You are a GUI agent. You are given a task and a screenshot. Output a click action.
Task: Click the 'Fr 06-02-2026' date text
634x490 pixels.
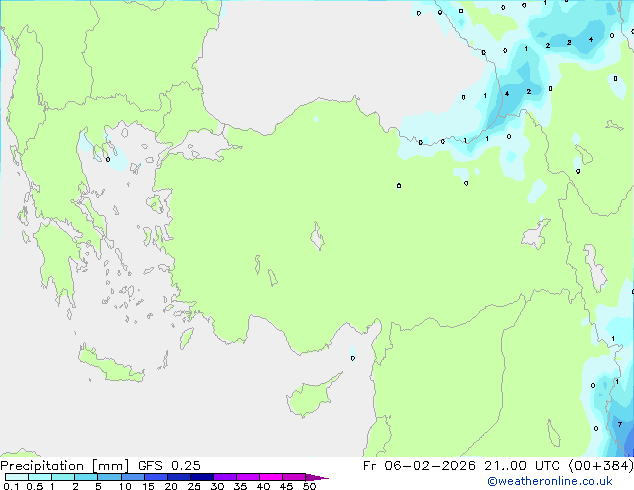(x=419, y=466)
